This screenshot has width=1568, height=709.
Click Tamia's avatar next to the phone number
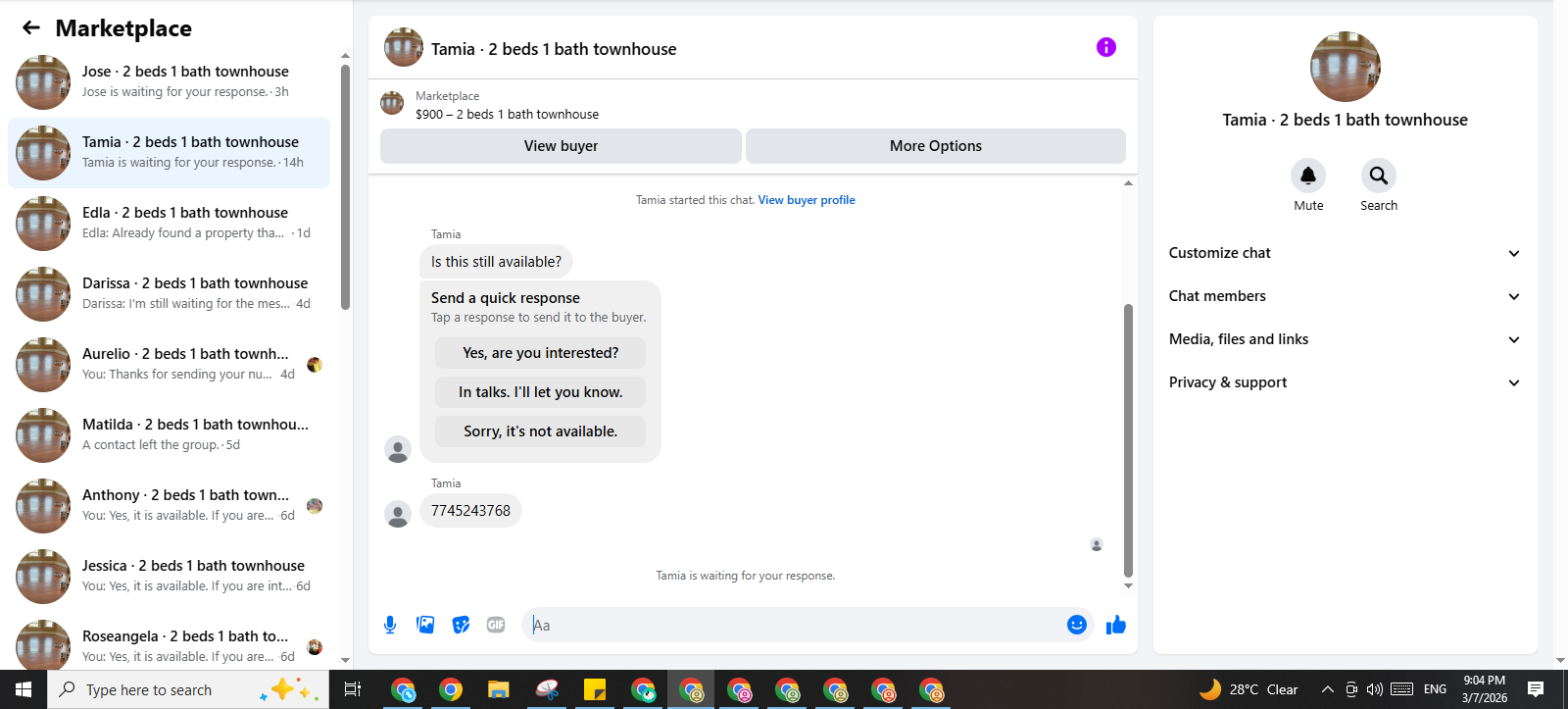398,515
